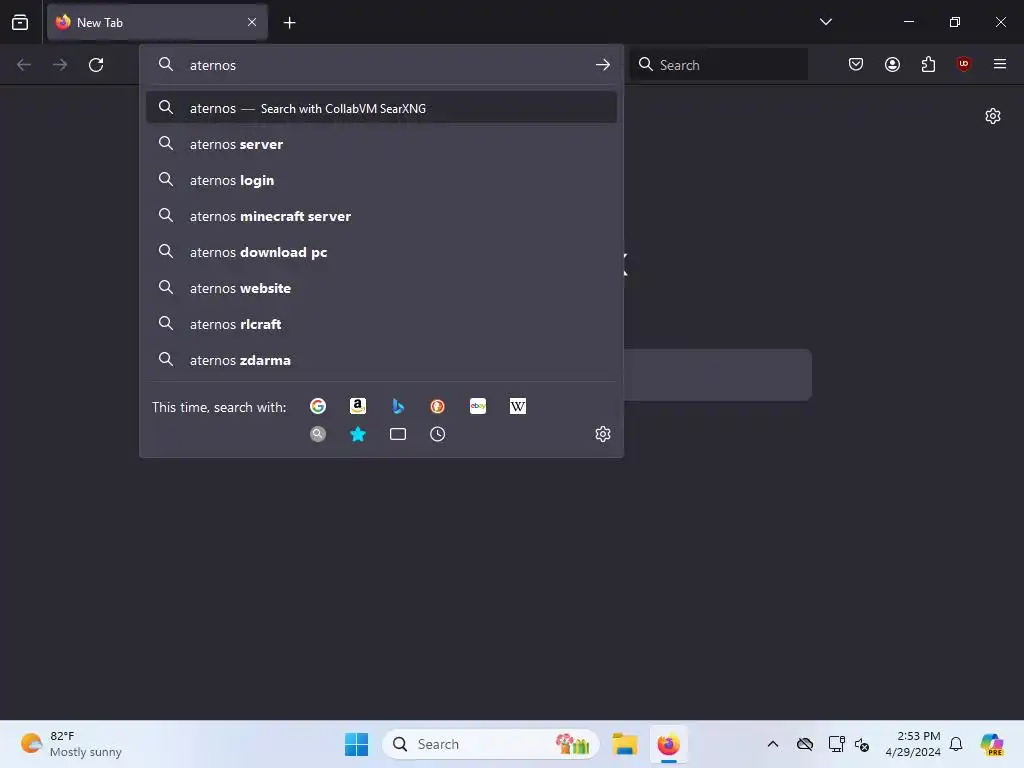Choose the 'aternos rlcraft' suggestion
Viewport: 1024px width, 768px height.
pos(381,323)
